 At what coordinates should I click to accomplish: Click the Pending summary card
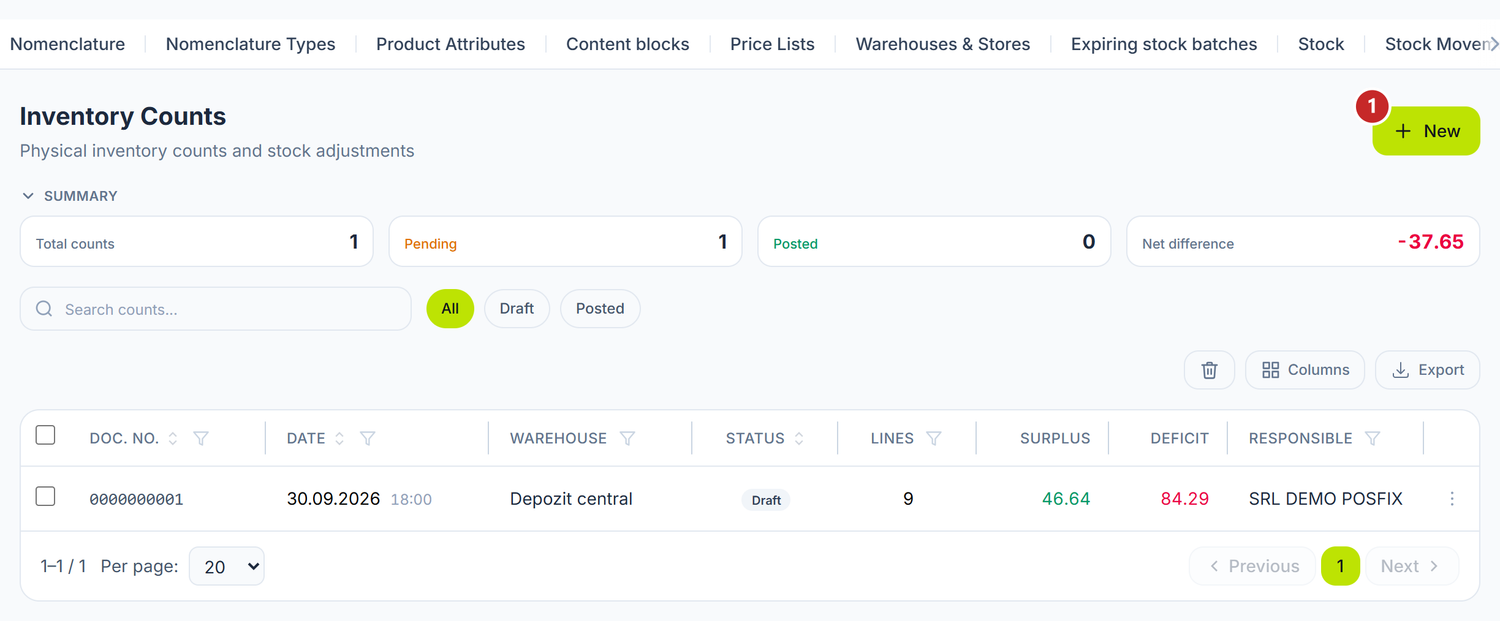coord(565,242)
